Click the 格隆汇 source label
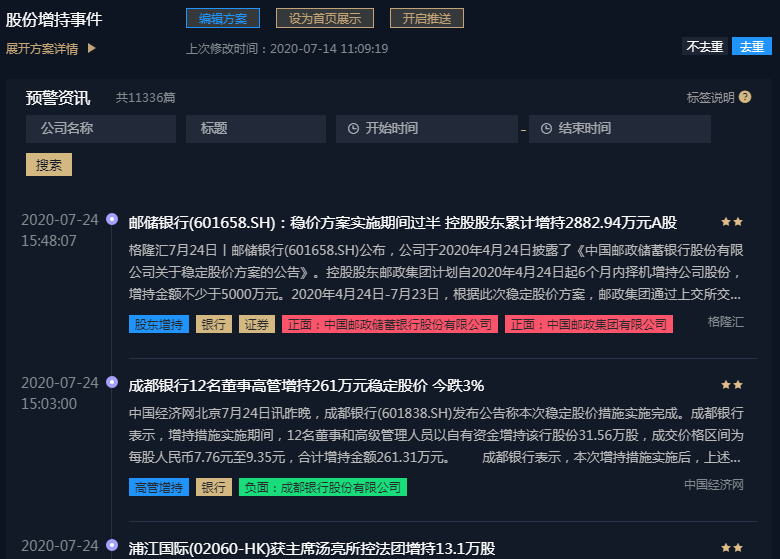Viewport: 780px width, 559px height. click(x=726, y=322)
